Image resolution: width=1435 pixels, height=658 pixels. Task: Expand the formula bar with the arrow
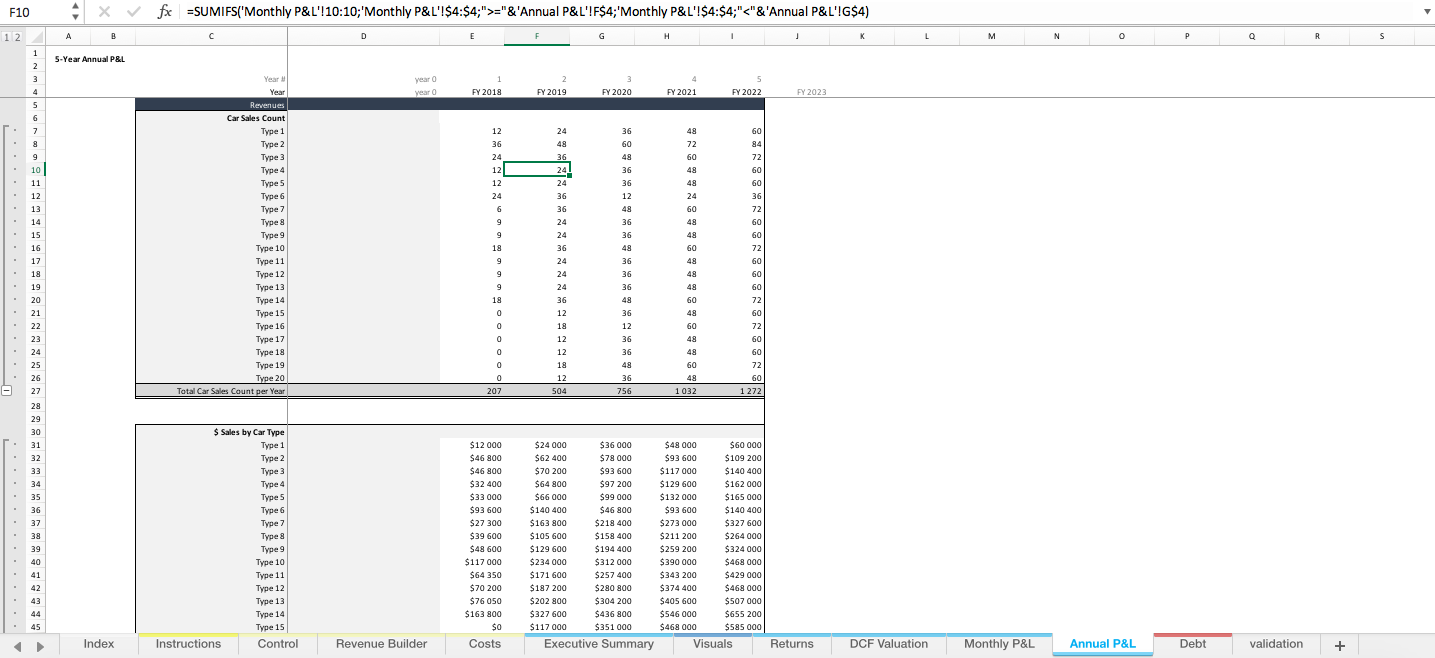(x=1426, y=12)
